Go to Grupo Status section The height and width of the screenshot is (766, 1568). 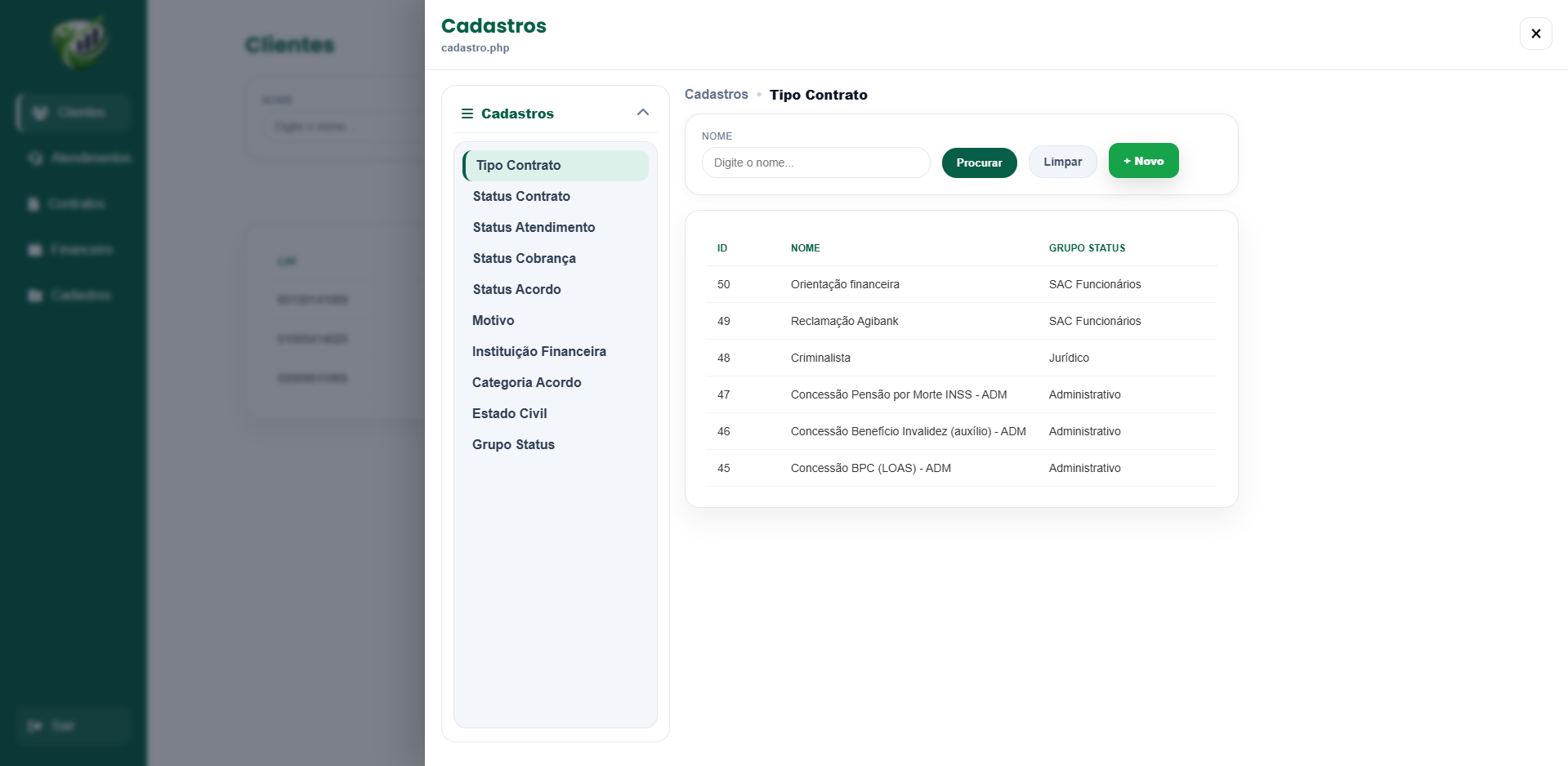(x=513, y=444)
